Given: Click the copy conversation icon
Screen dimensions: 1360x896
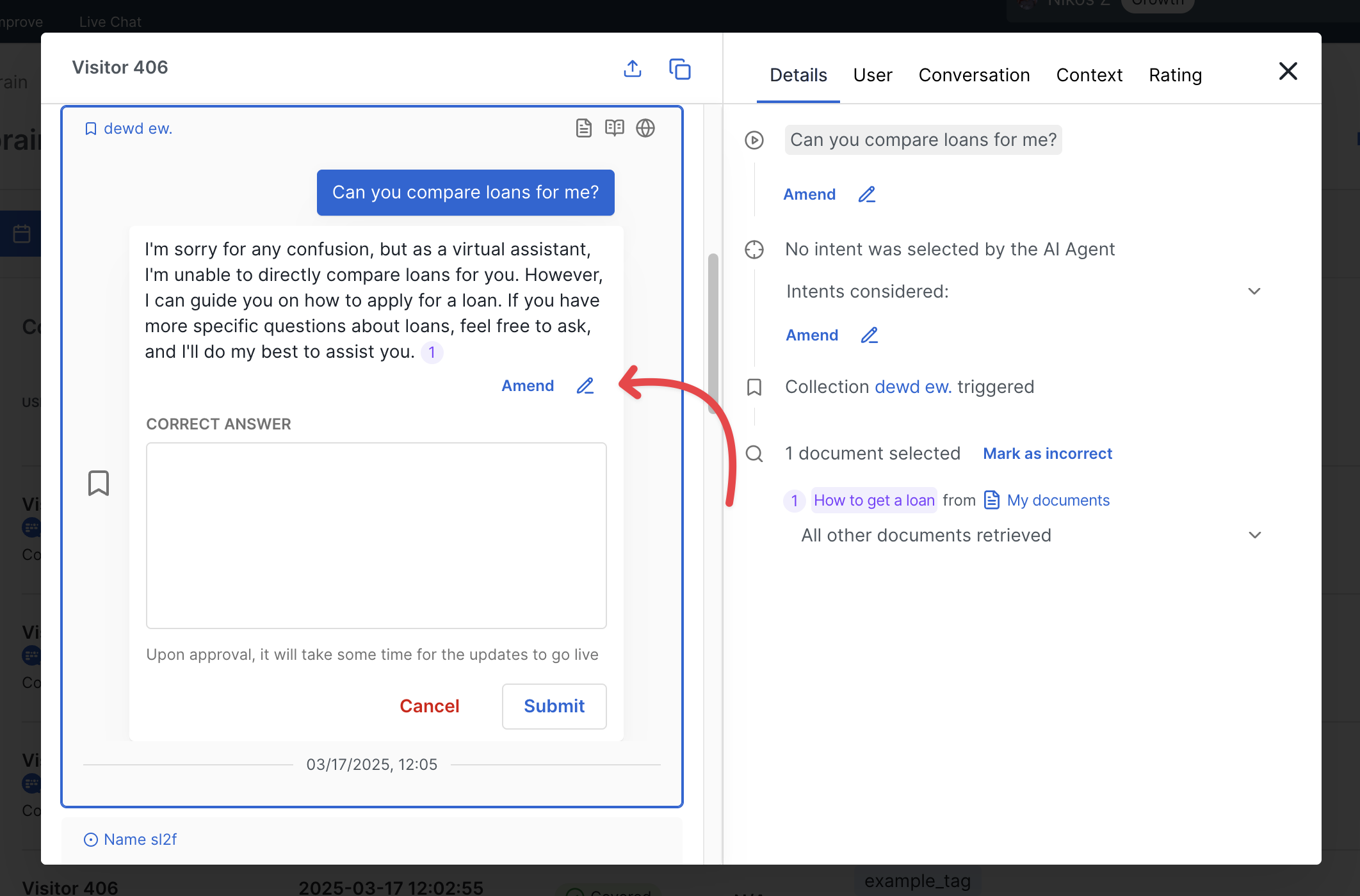Looking at the screenshot, I should (x=679, y=68).
